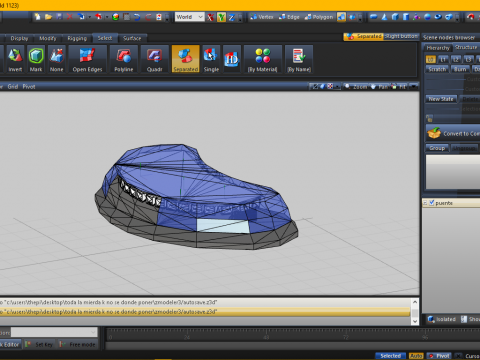Click the viewport Fit button
480x360 pixels.
coord(399,87)
